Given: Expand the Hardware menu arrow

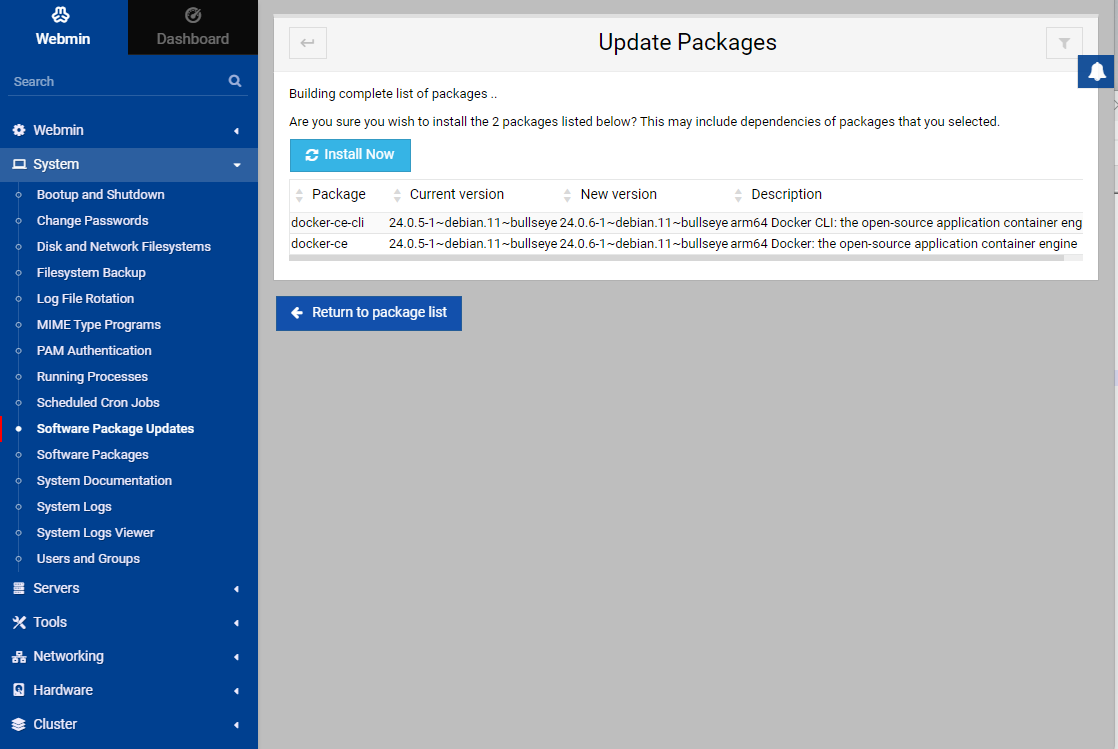Looking at the screenshot, I should pos(236,691).
